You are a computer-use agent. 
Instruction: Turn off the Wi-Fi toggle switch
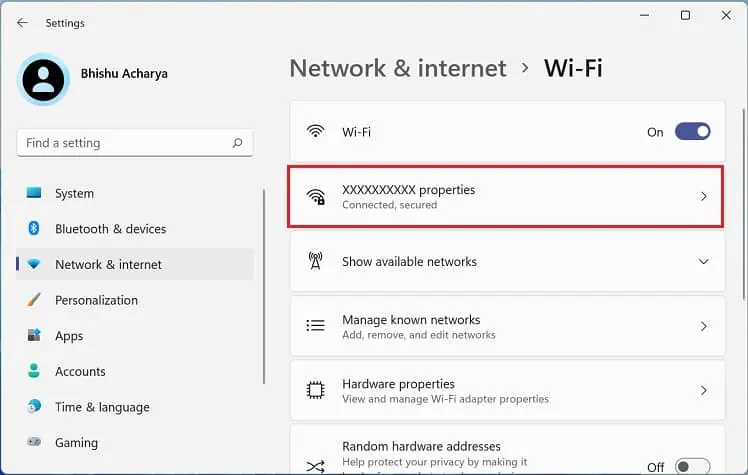(x=692, y=132)
